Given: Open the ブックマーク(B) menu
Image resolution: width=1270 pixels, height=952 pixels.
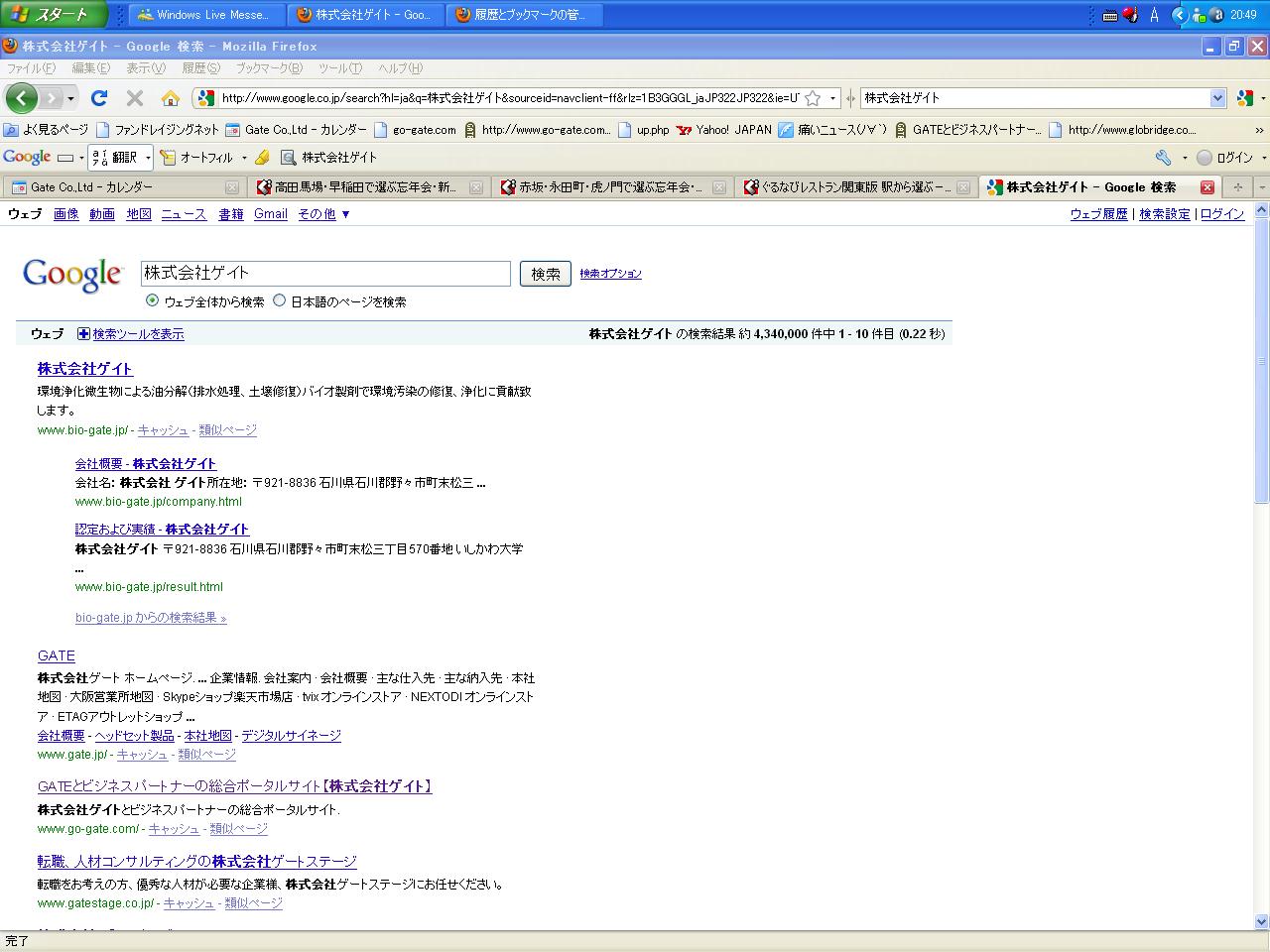Looking at the screenshot, I should 268,68.
